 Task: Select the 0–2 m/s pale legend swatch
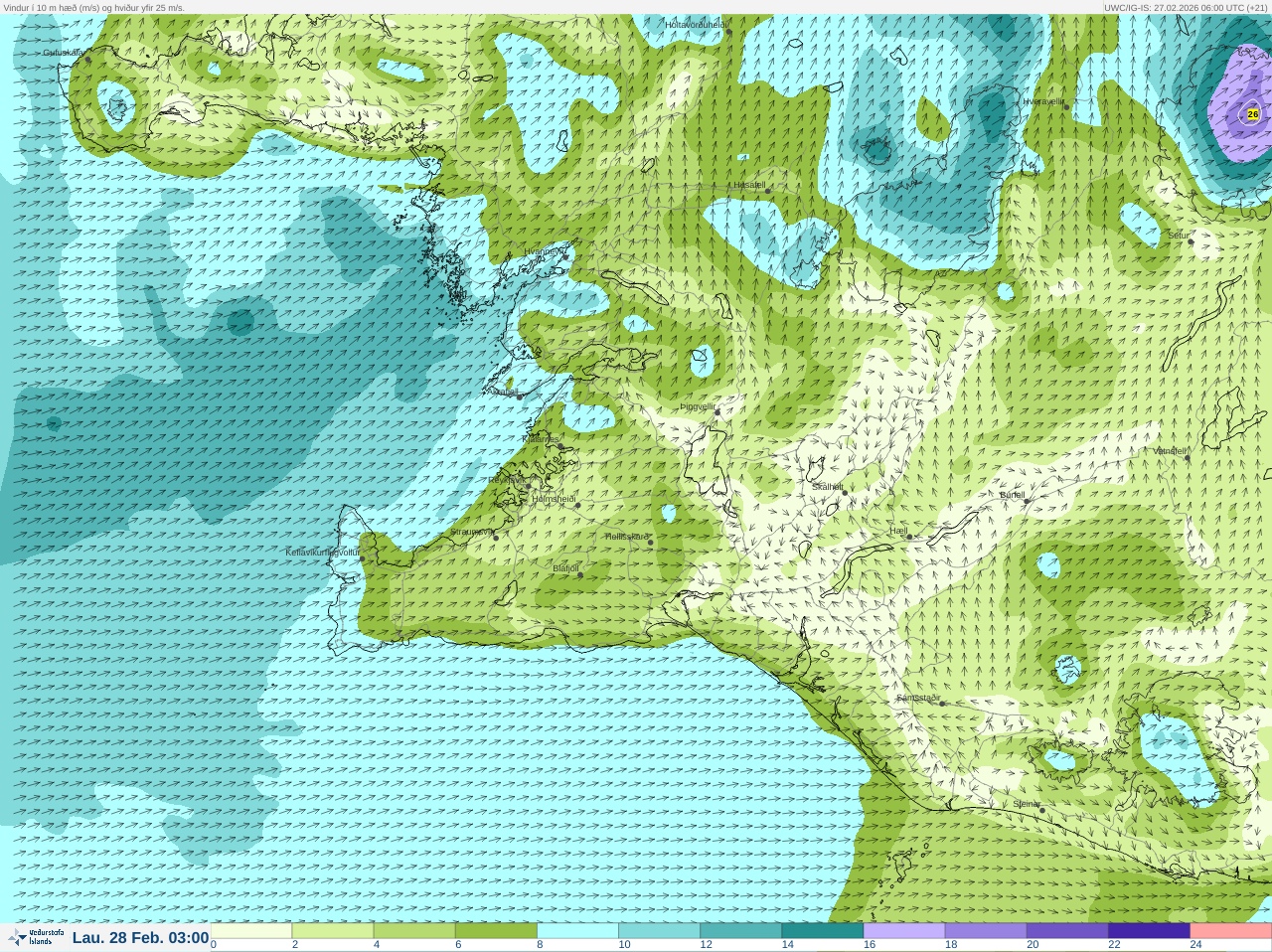pyautogui.click(x=251, y=931)
